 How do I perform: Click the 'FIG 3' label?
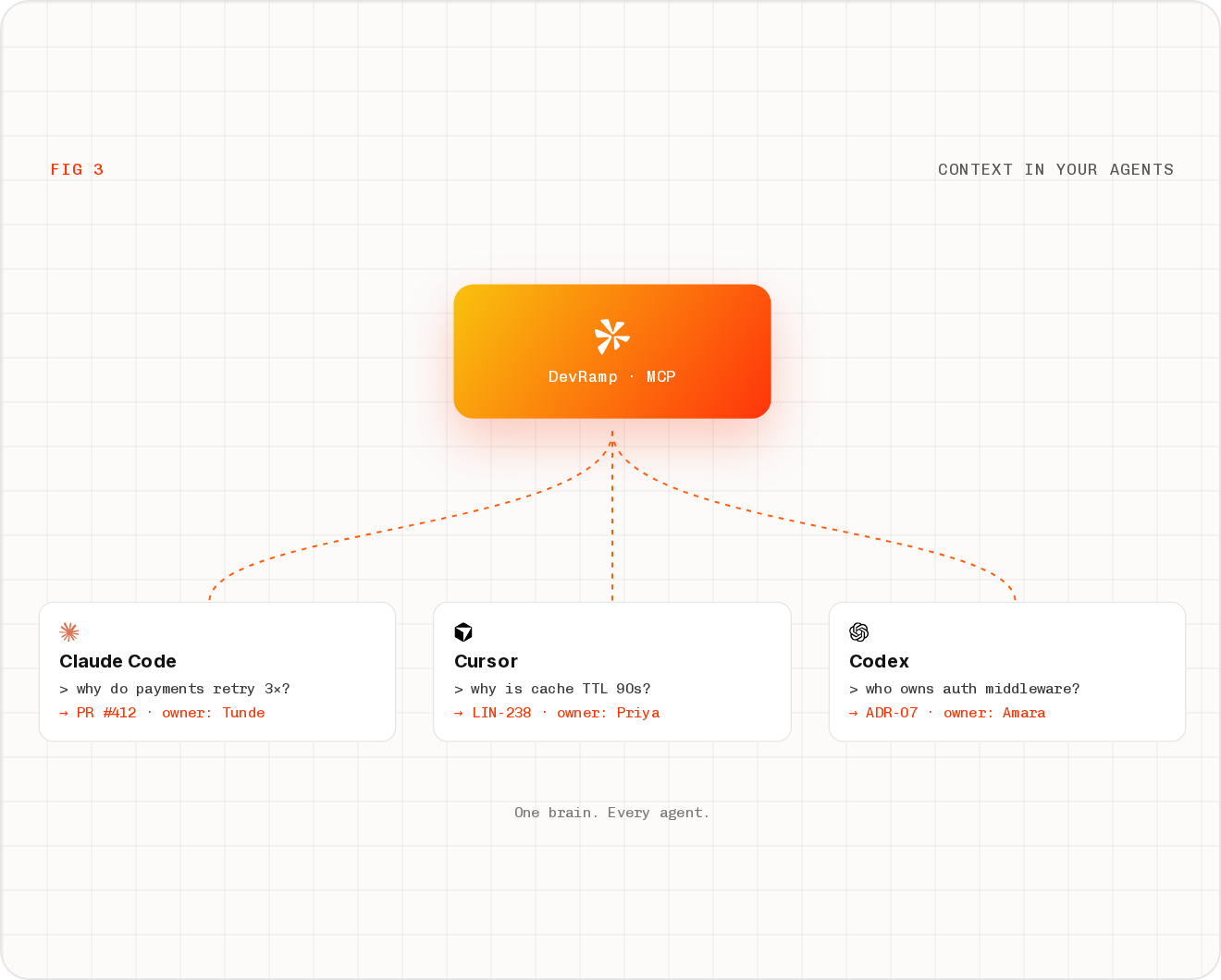tap(77, 169)
